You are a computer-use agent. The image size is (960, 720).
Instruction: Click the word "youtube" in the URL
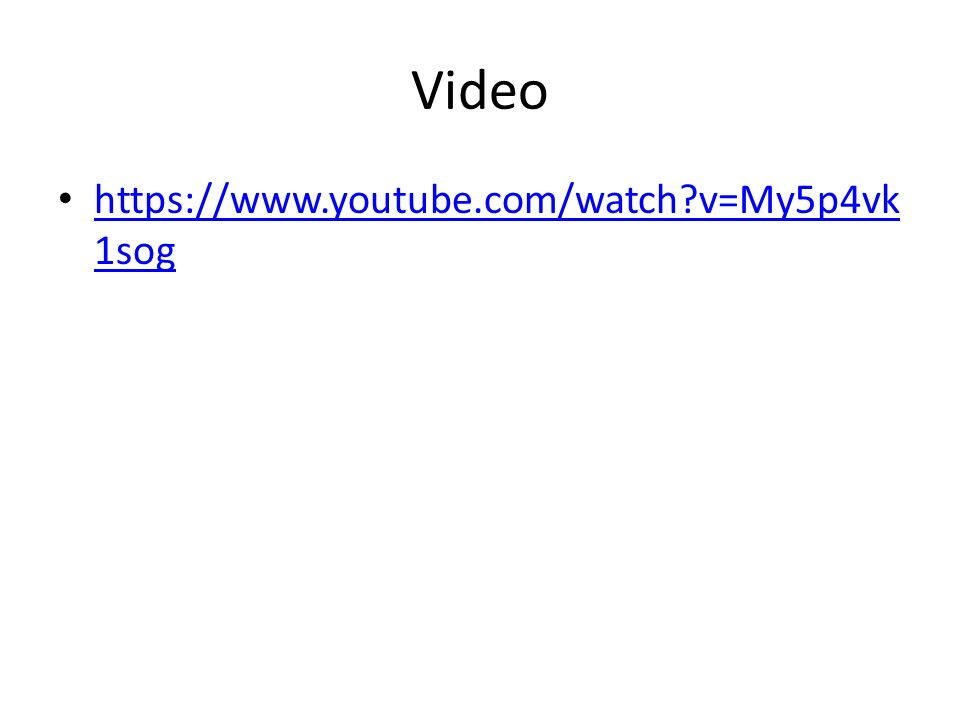(402, 200)
